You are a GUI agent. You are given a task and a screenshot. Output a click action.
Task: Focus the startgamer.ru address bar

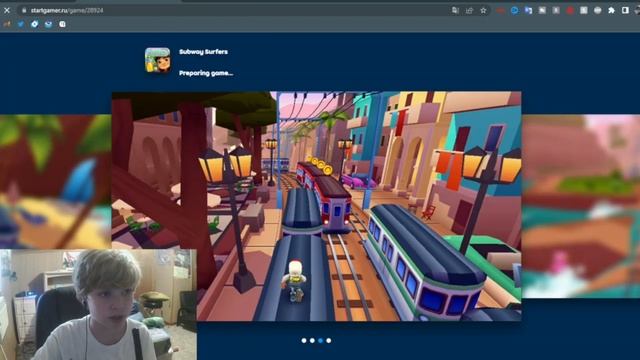tap(237, 10)
